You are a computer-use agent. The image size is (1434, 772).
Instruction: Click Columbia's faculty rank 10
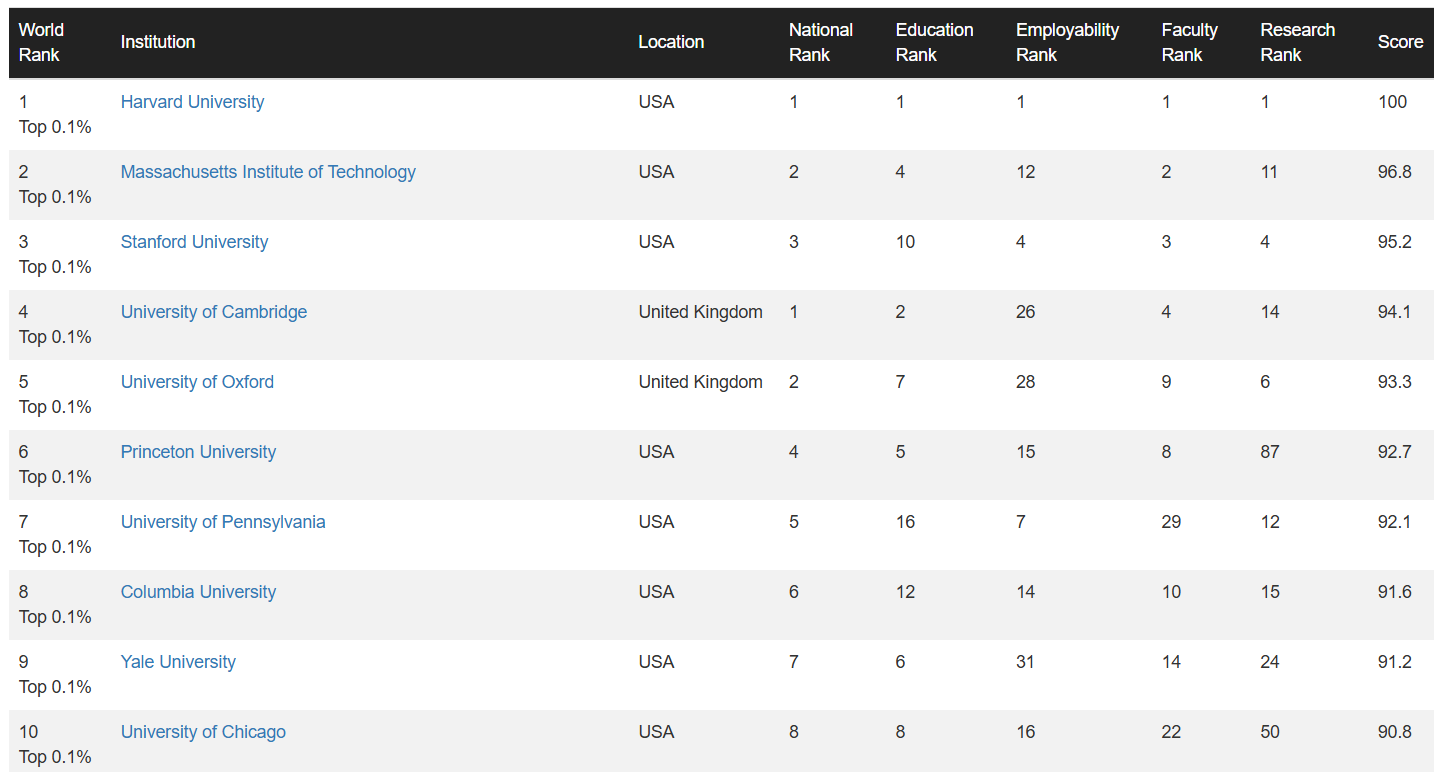[x=1171, y=592]
